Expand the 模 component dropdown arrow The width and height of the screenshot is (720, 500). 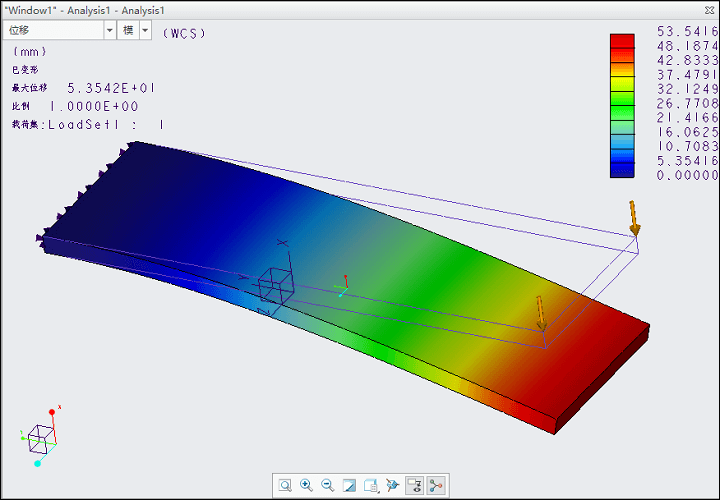click(145, 30)
